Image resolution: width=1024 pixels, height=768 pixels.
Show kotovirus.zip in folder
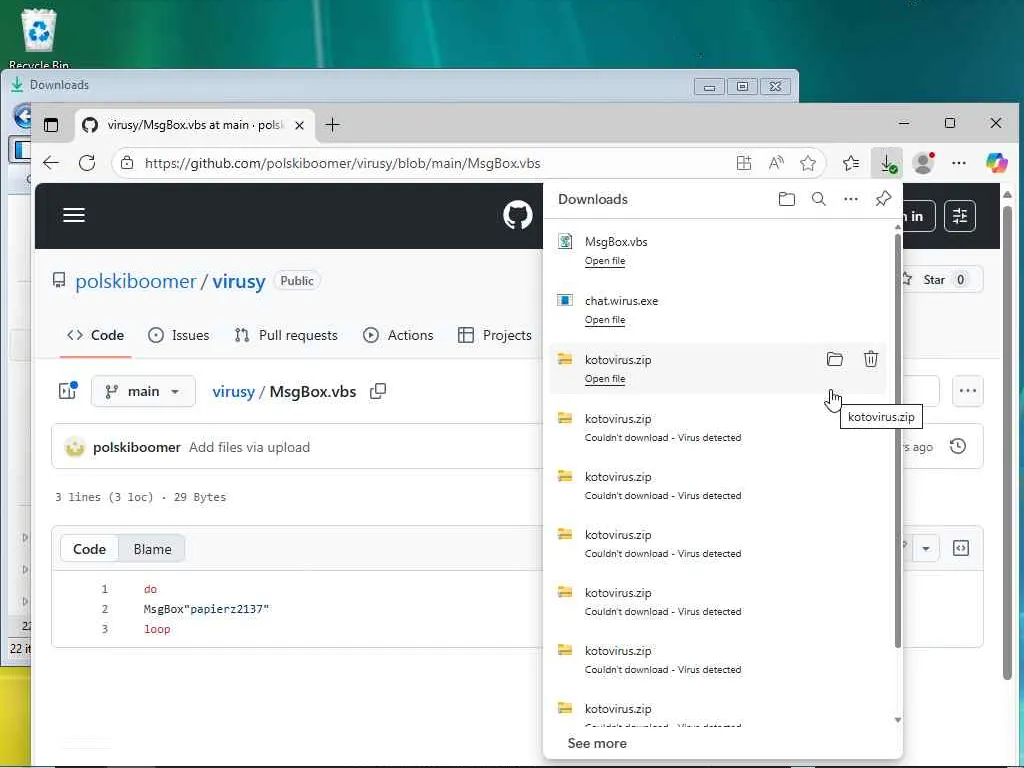coord(835,359)
